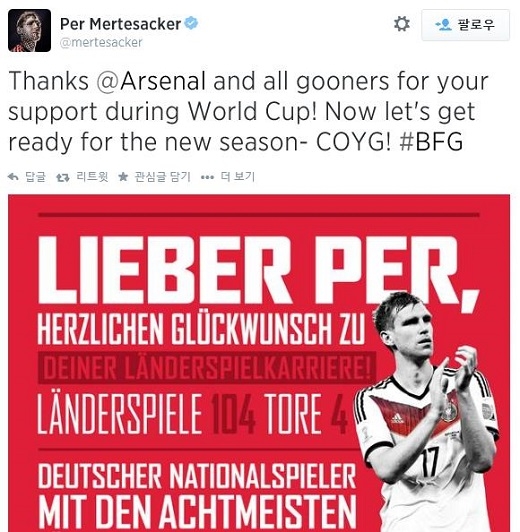The width and height of the screenshot is (520, 532).
Task: Open the red LIEBER PER attached image
Action: [x=259, y=363]
